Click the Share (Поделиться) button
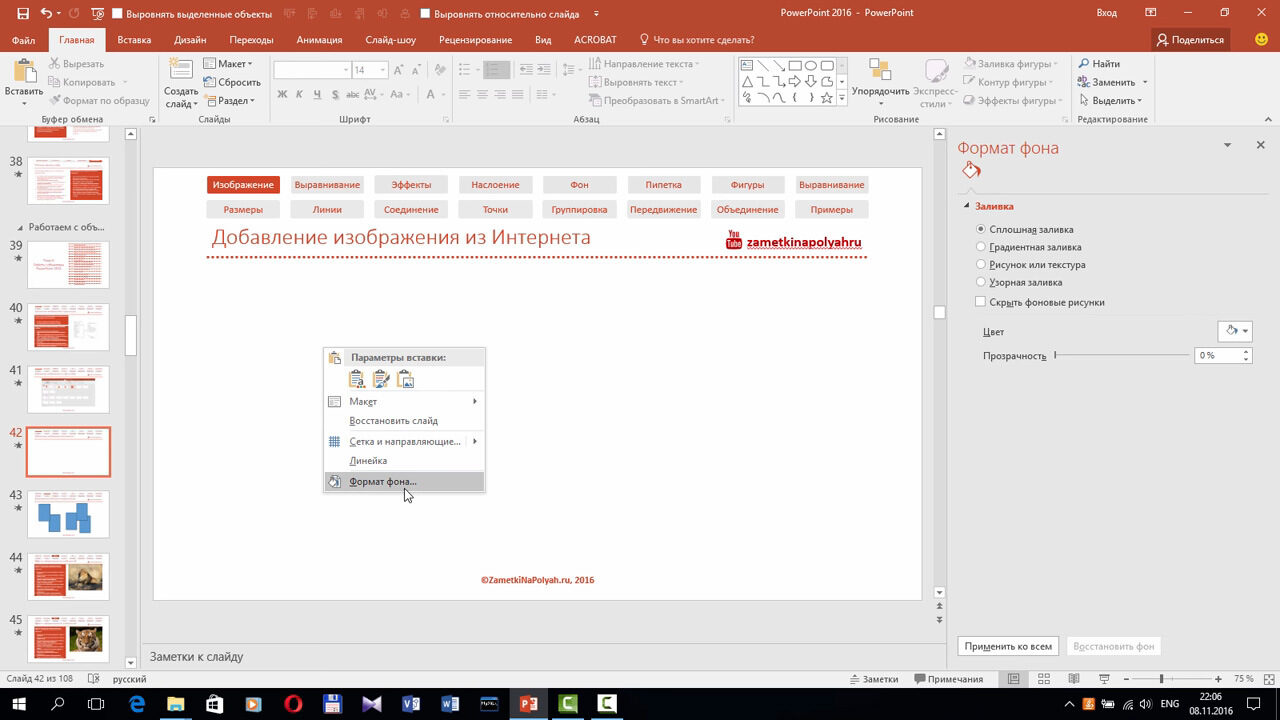This screenshot has width=1280, height=720. click(x=1189, y=40)
